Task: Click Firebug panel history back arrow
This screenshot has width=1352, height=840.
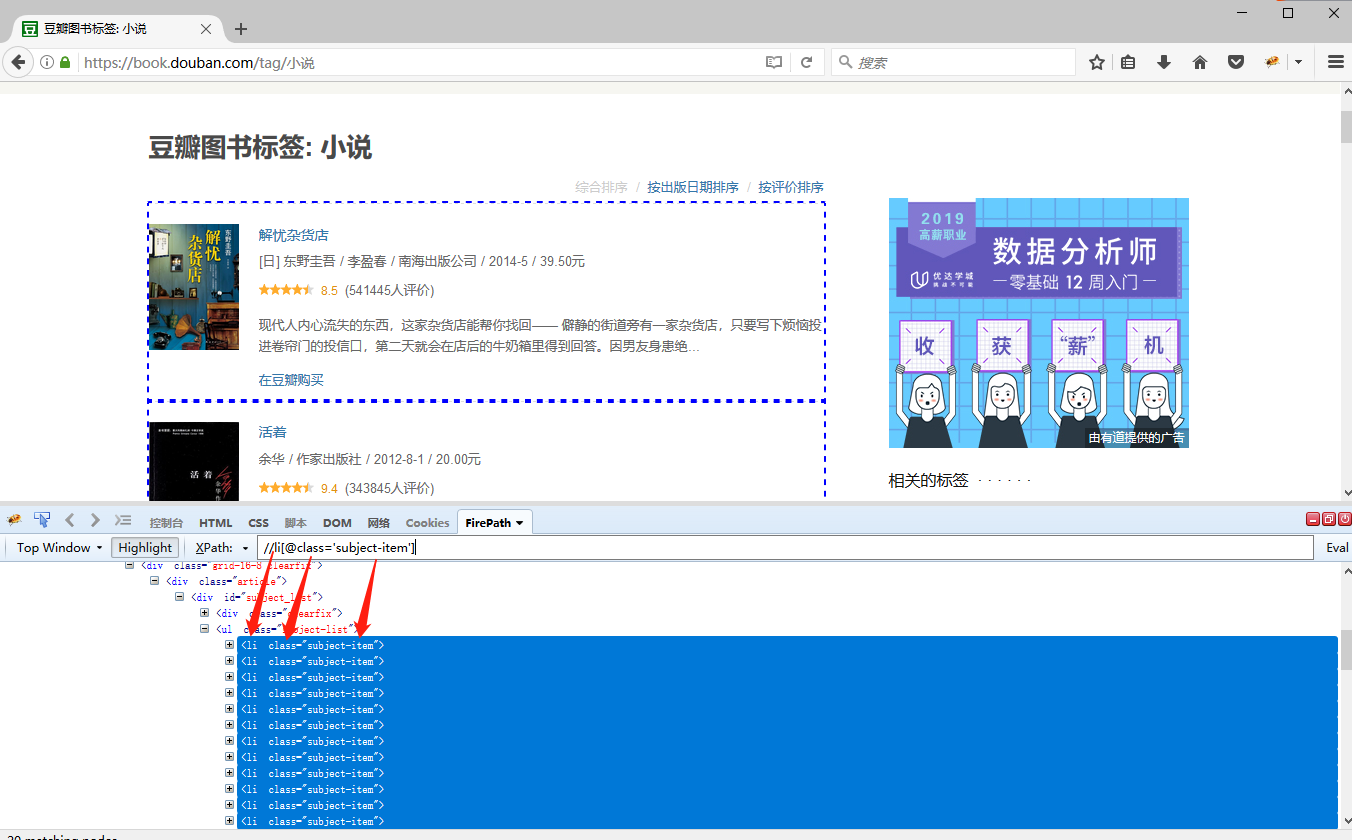Action: tap(69, 520)
